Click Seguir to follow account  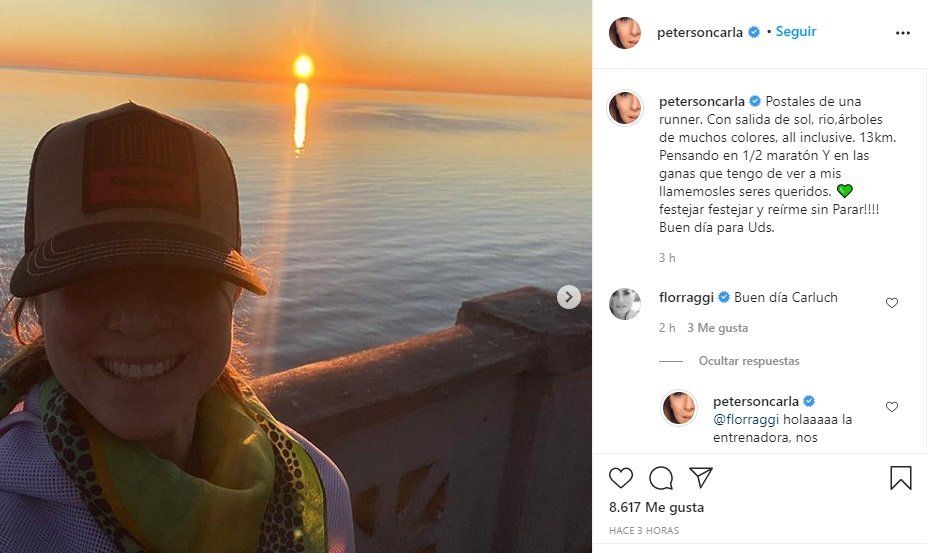[797, 32]
